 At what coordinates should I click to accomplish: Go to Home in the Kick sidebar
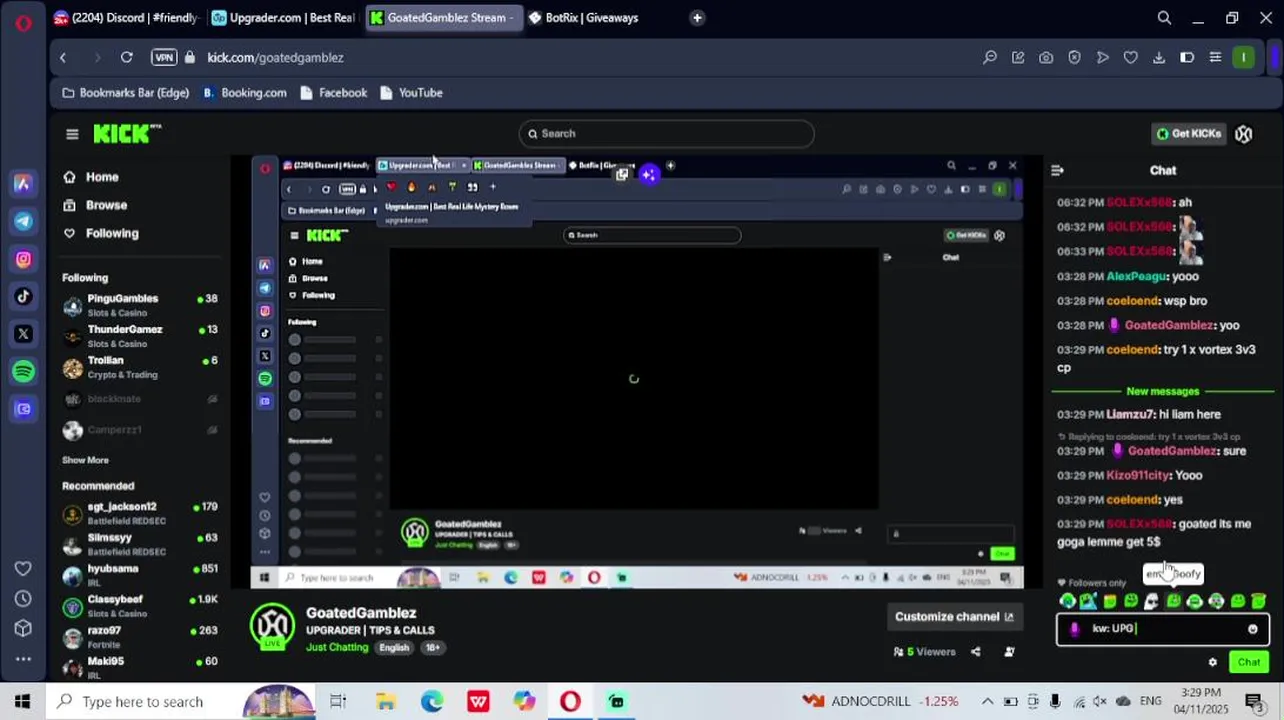tap(91, 177)
